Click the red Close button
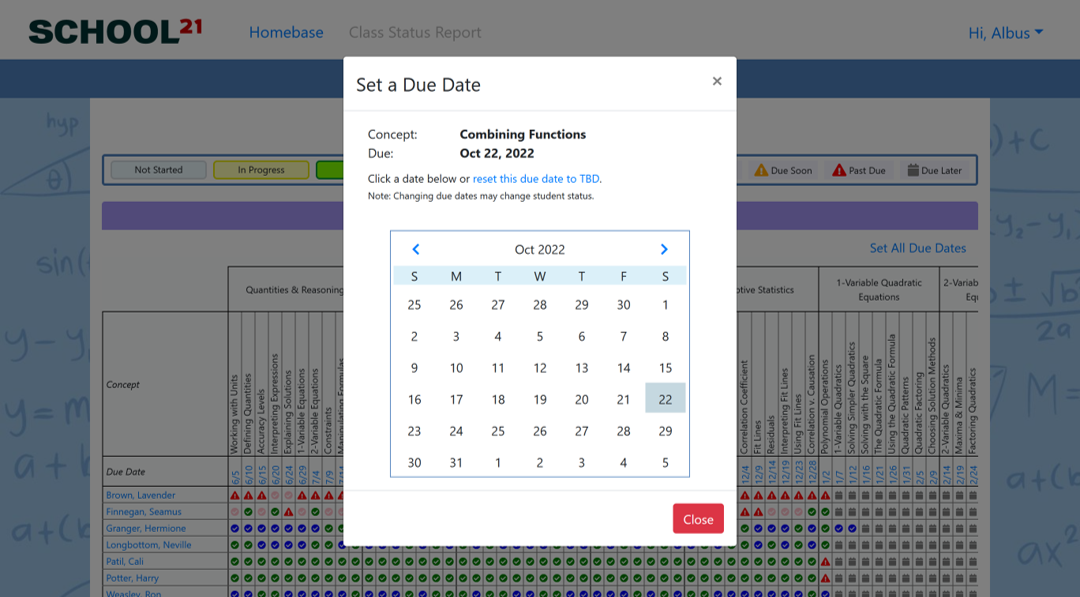 [x=698, y=519]
